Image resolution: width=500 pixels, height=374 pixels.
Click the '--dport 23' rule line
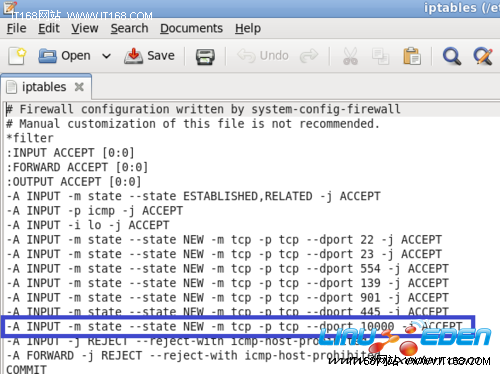224,254
